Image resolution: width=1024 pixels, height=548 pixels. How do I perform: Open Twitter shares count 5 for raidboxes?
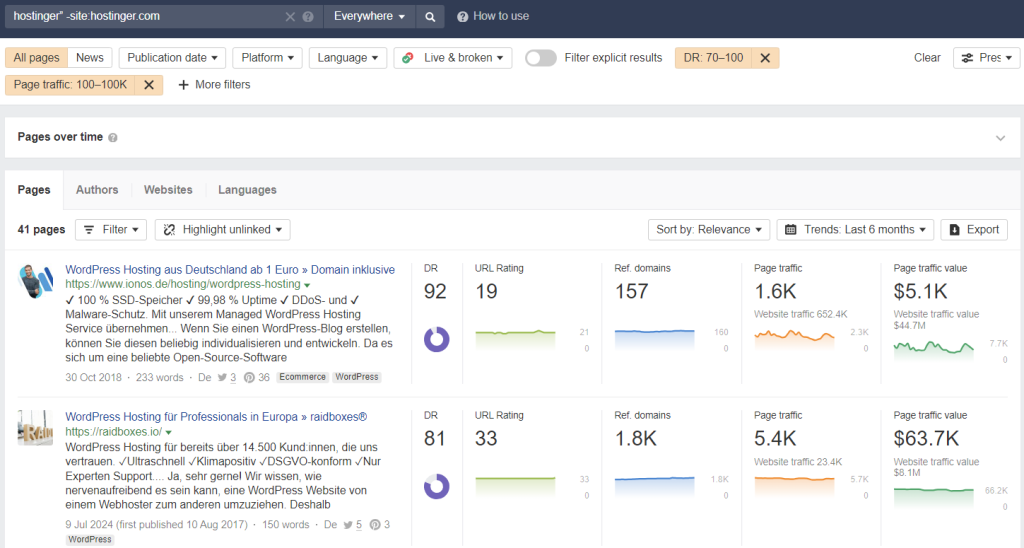point(353,524)
